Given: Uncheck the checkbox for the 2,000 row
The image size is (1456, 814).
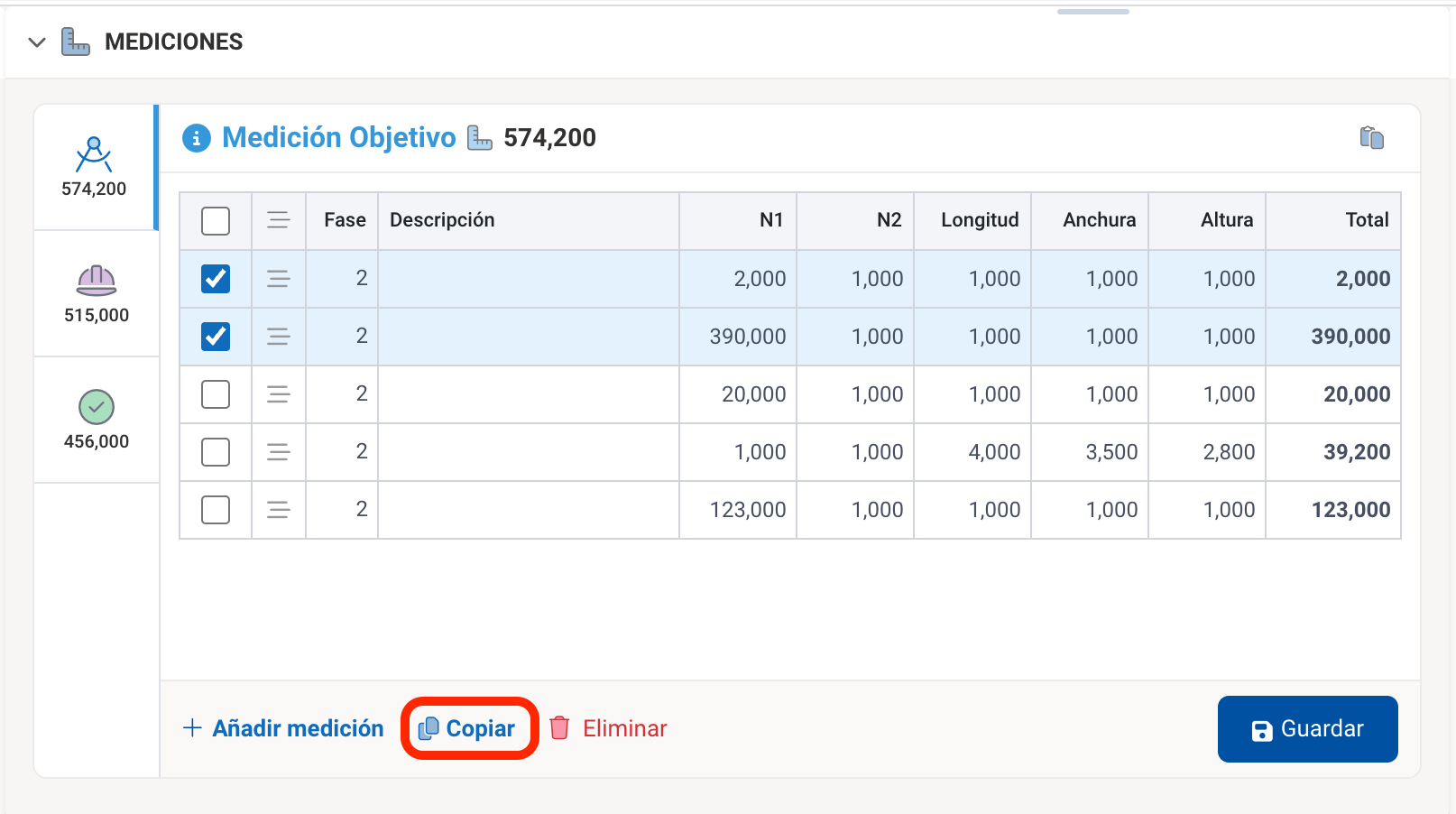Looking at the screenshot, I should [216, 279].
